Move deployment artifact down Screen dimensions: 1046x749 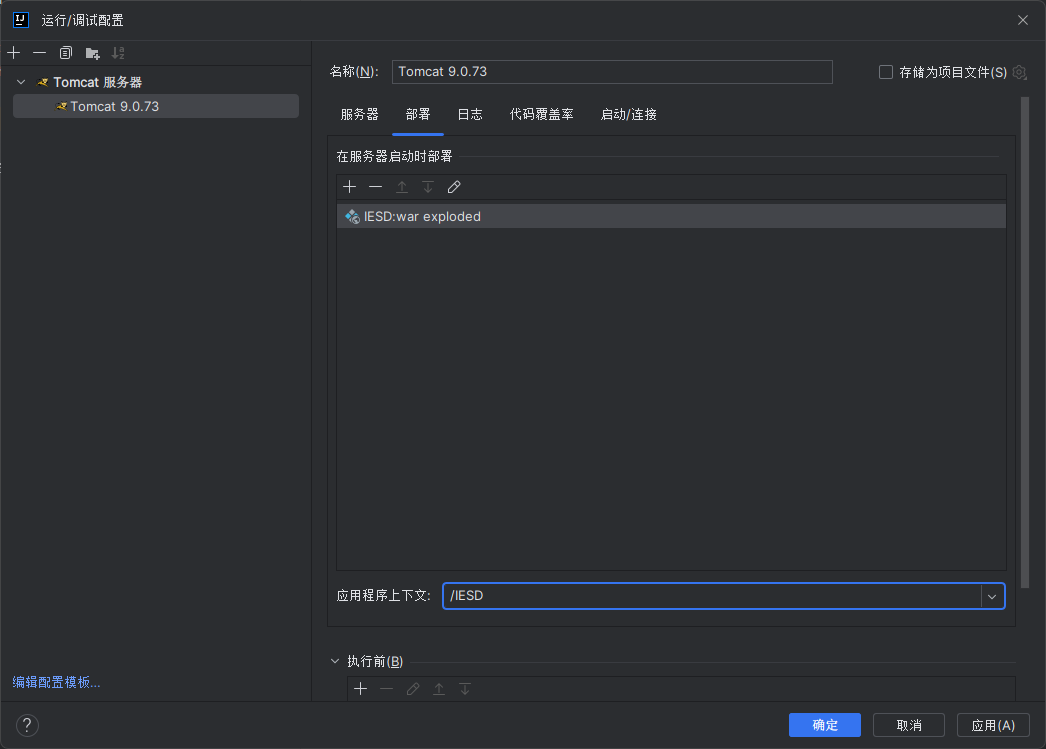point(428,187)
